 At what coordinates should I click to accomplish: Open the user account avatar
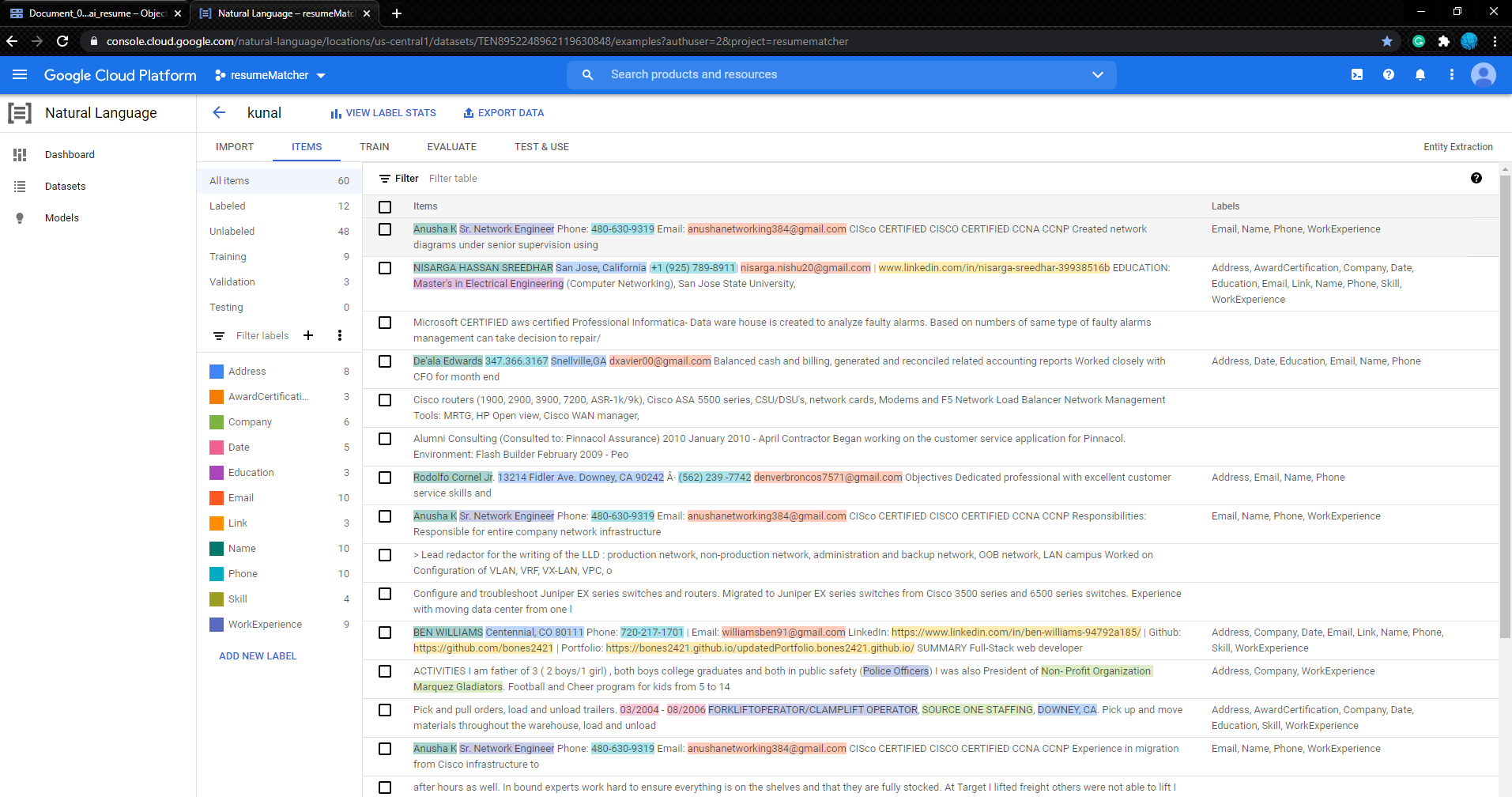pyautogui.click(x=1483, y=74)
